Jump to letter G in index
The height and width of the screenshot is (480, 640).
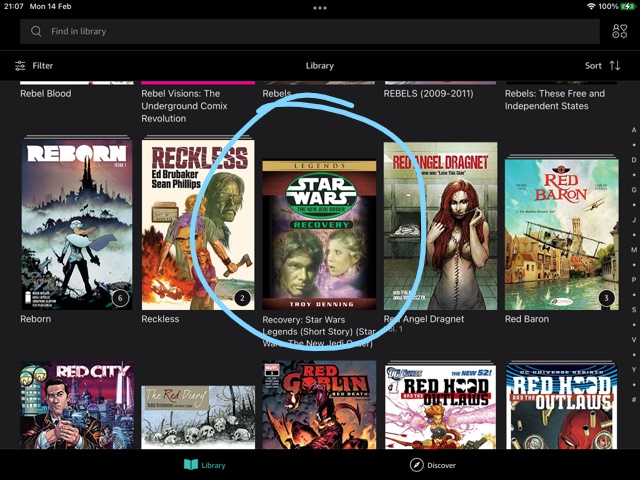point(634,190)
